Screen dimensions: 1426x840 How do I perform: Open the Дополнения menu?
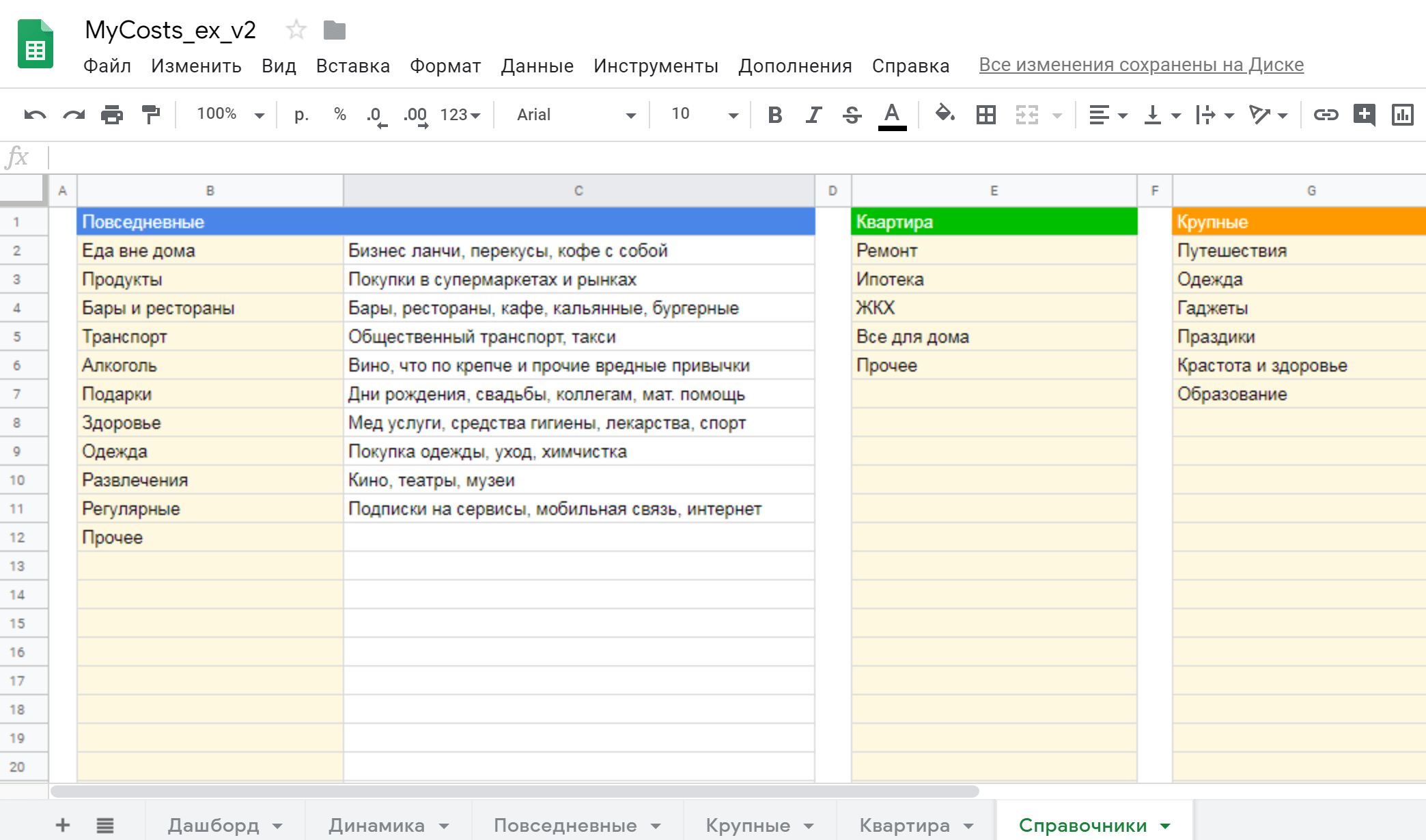point(795,66)
